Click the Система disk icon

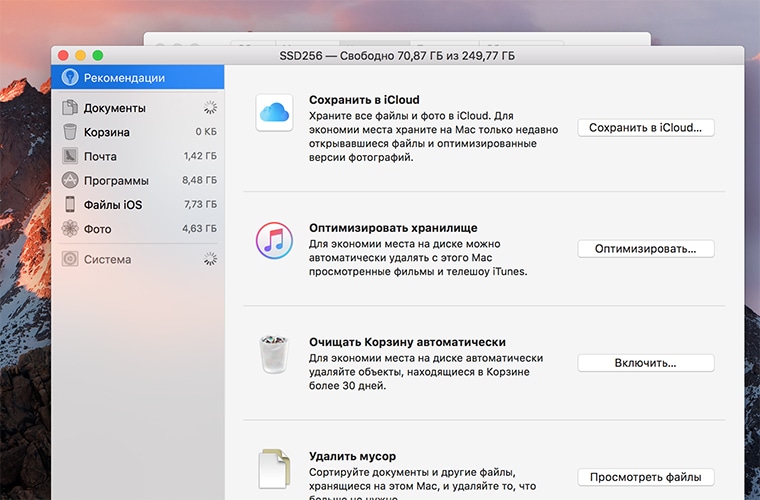coord(70,259)
